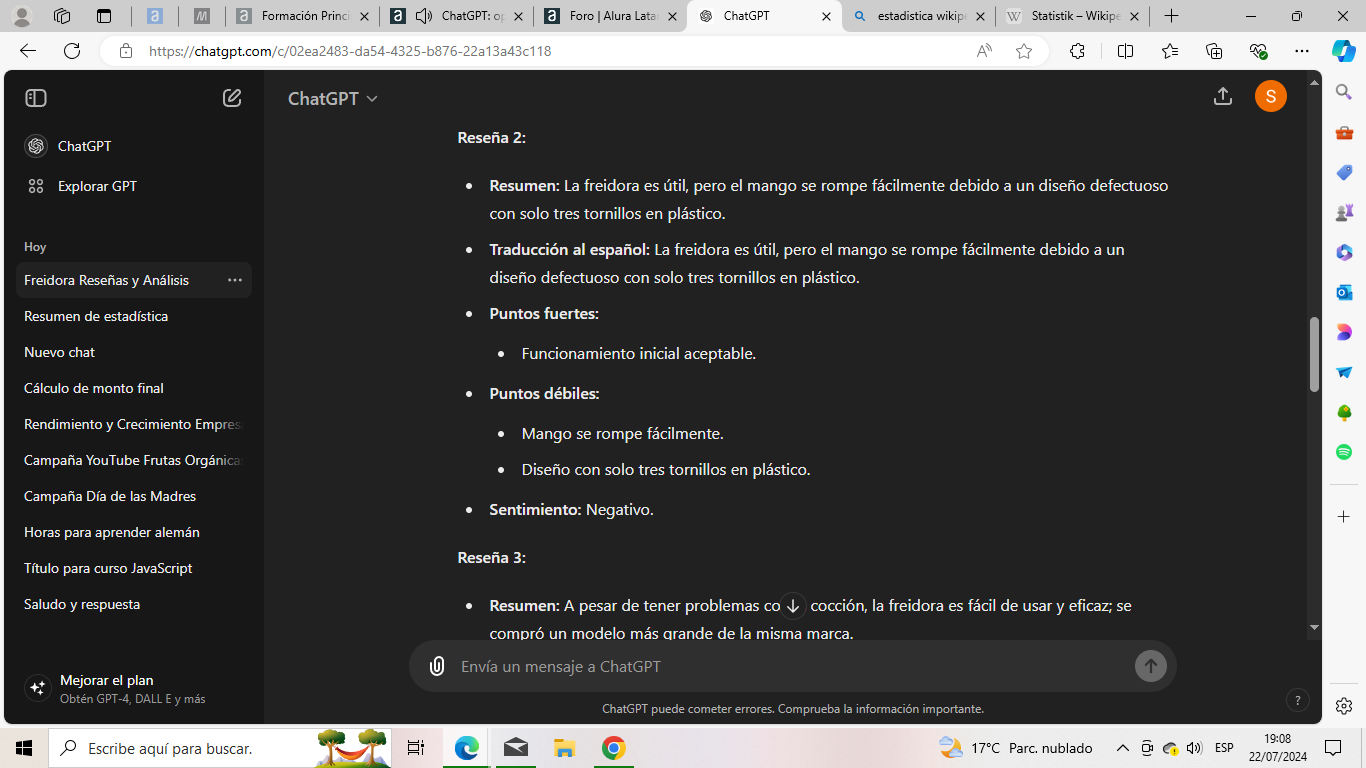The image size is (1366, 768).
Task: Open the browser extensions puzzle icon
Action: (1077, 51)
